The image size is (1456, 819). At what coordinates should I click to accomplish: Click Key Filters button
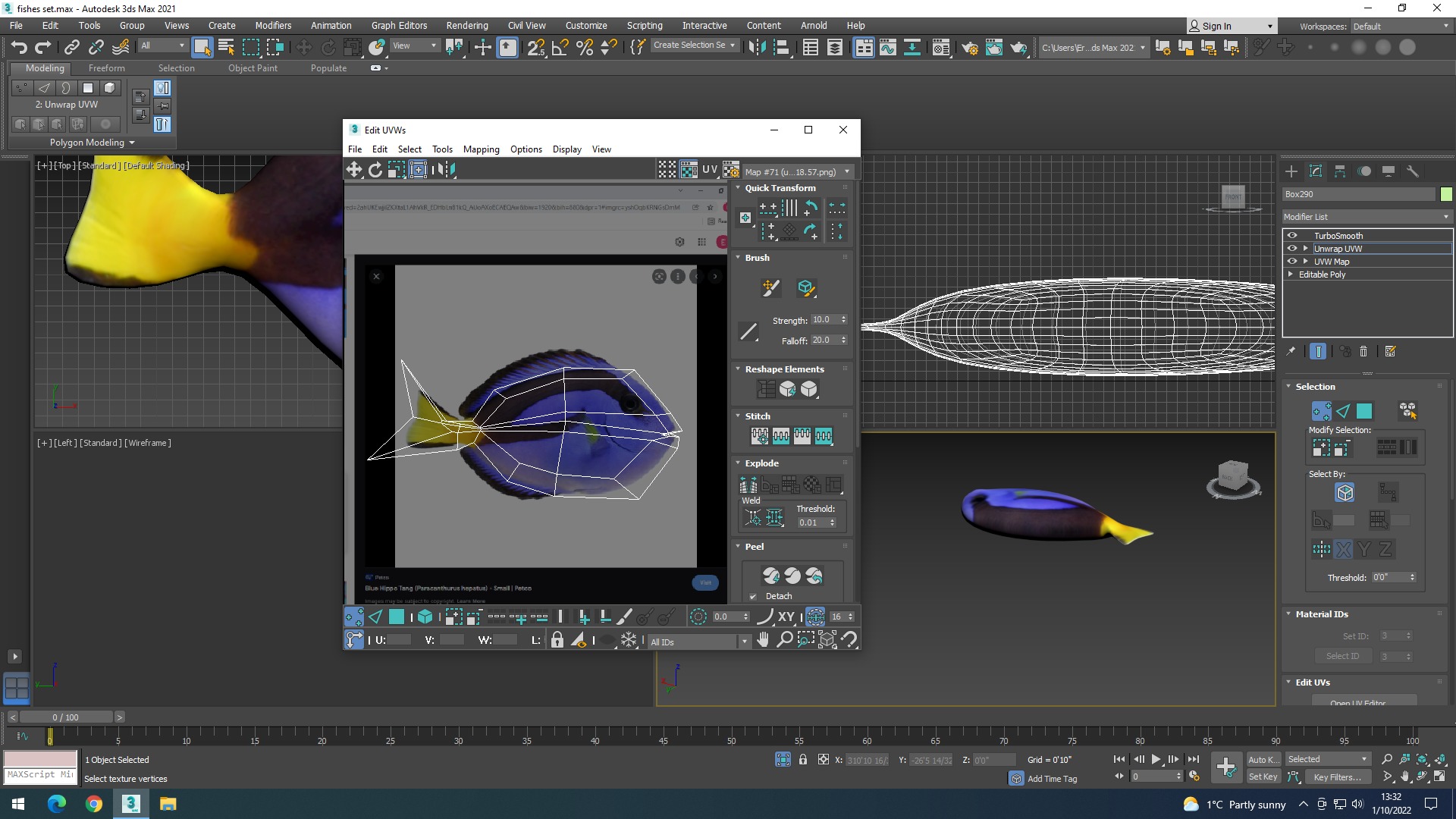click(x=1337, y=777)
